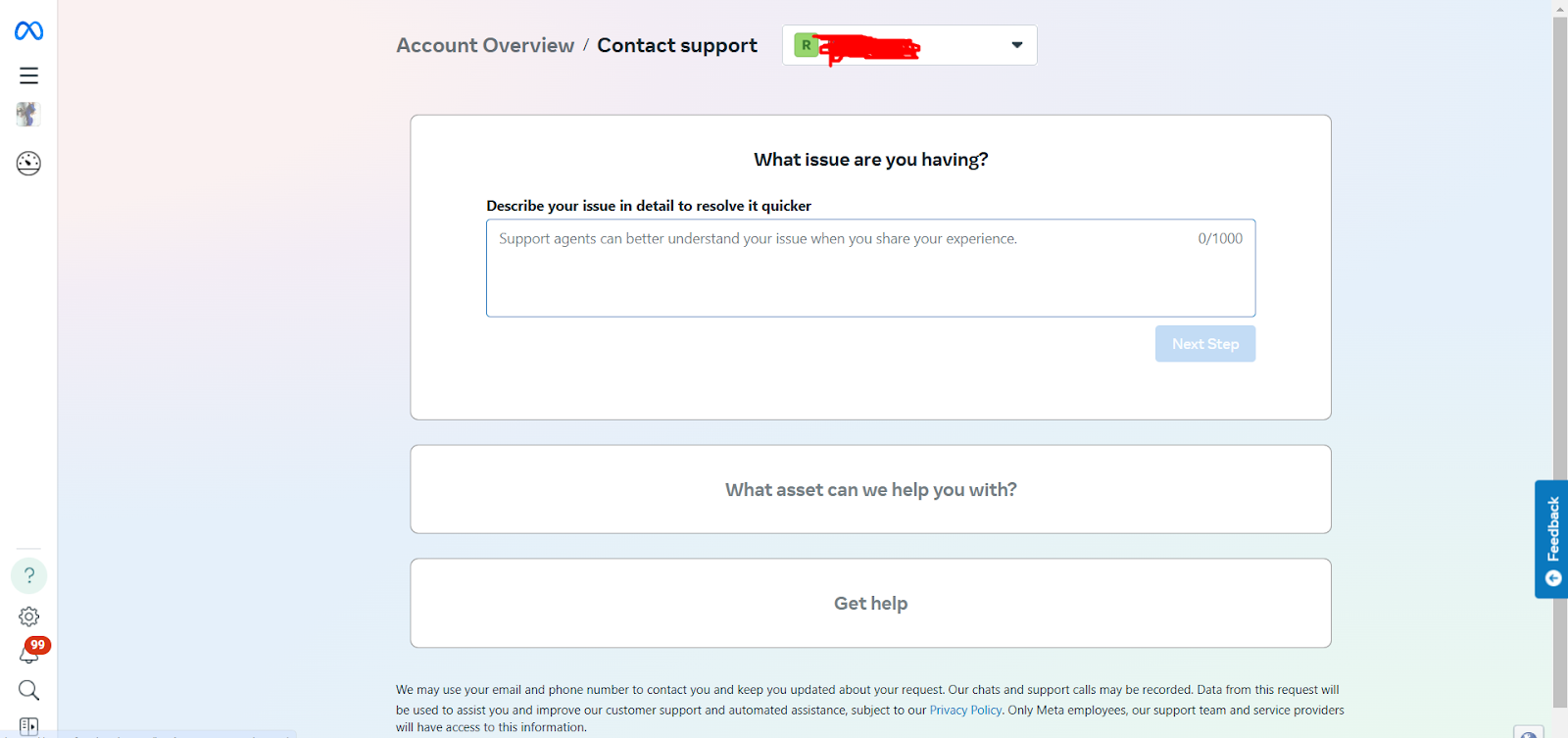The width and height of the screenshot is (1568, 738).
Task: Click the Meta logo icon
Action: pyautogui.click(x=28, y=31)
